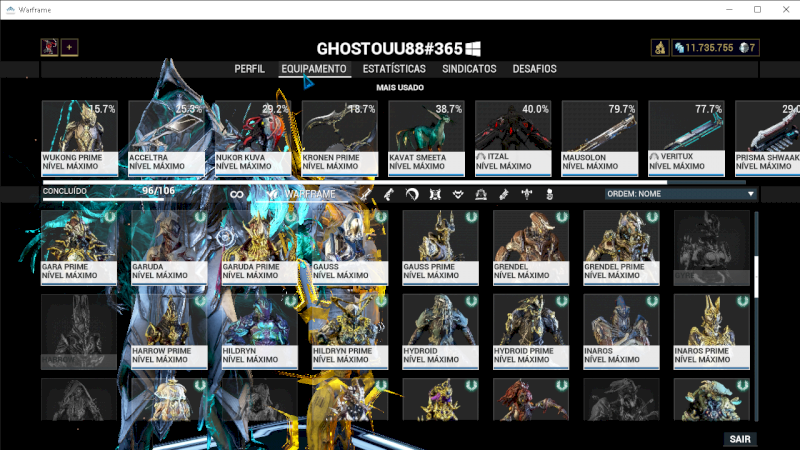
Task: Click the mastery badge on Hydroid card
Action: point(471,302)
